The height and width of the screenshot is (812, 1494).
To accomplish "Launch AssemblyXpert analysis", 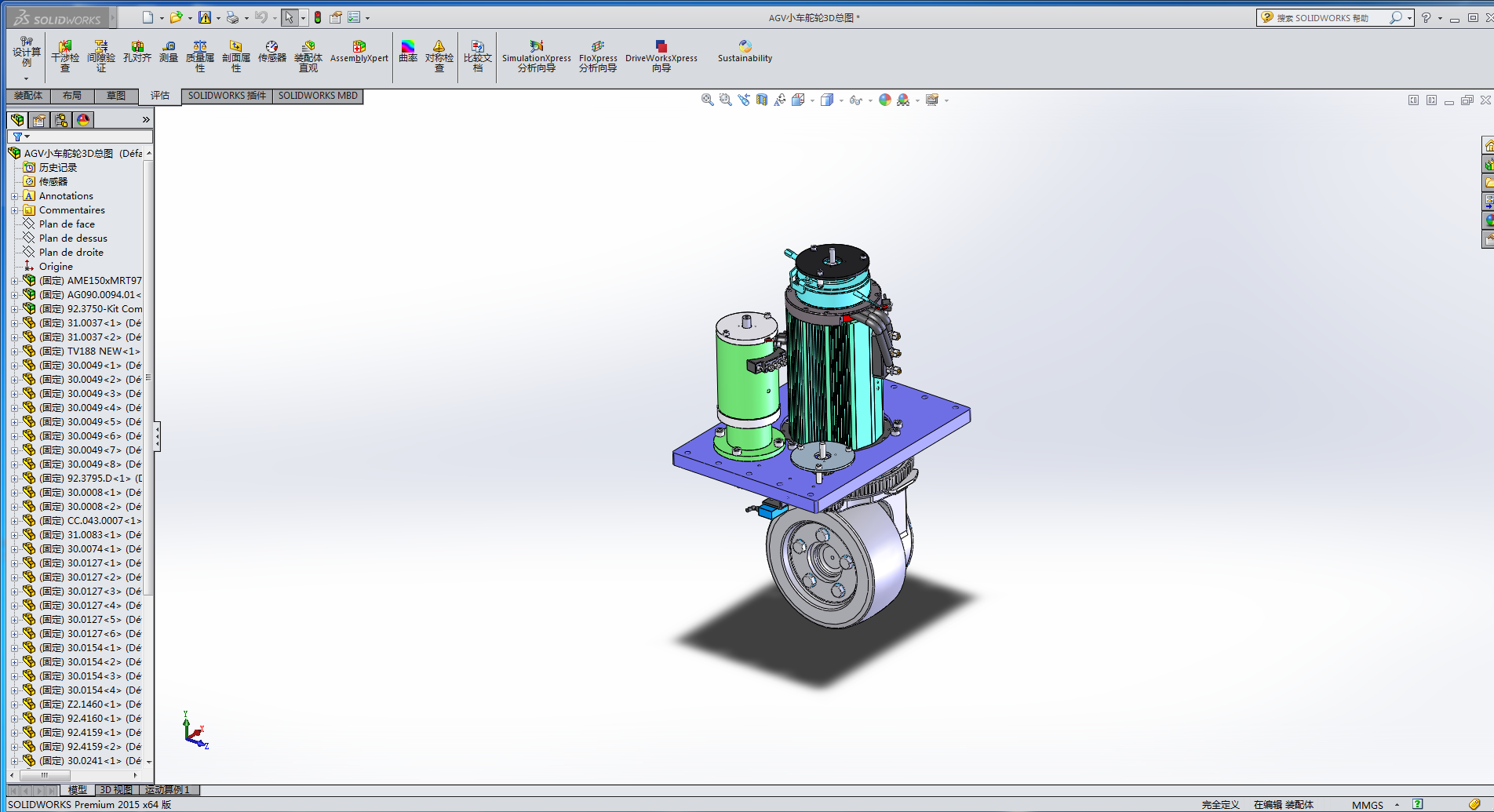I will pyautogui.click(x=359, y=52).
